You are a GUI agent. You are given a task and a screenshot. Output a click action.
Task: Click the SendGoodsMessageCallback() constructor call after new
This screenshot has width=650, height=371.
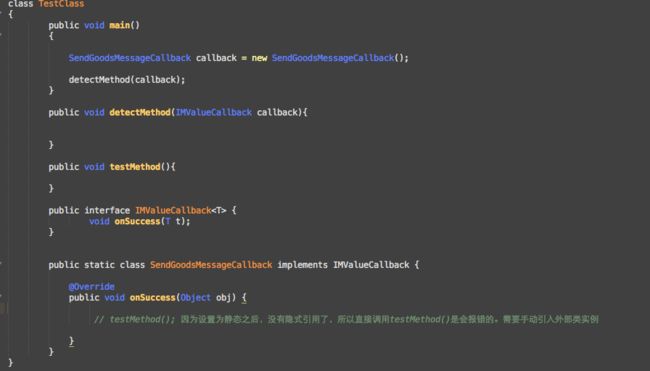[x=338, y=58]
